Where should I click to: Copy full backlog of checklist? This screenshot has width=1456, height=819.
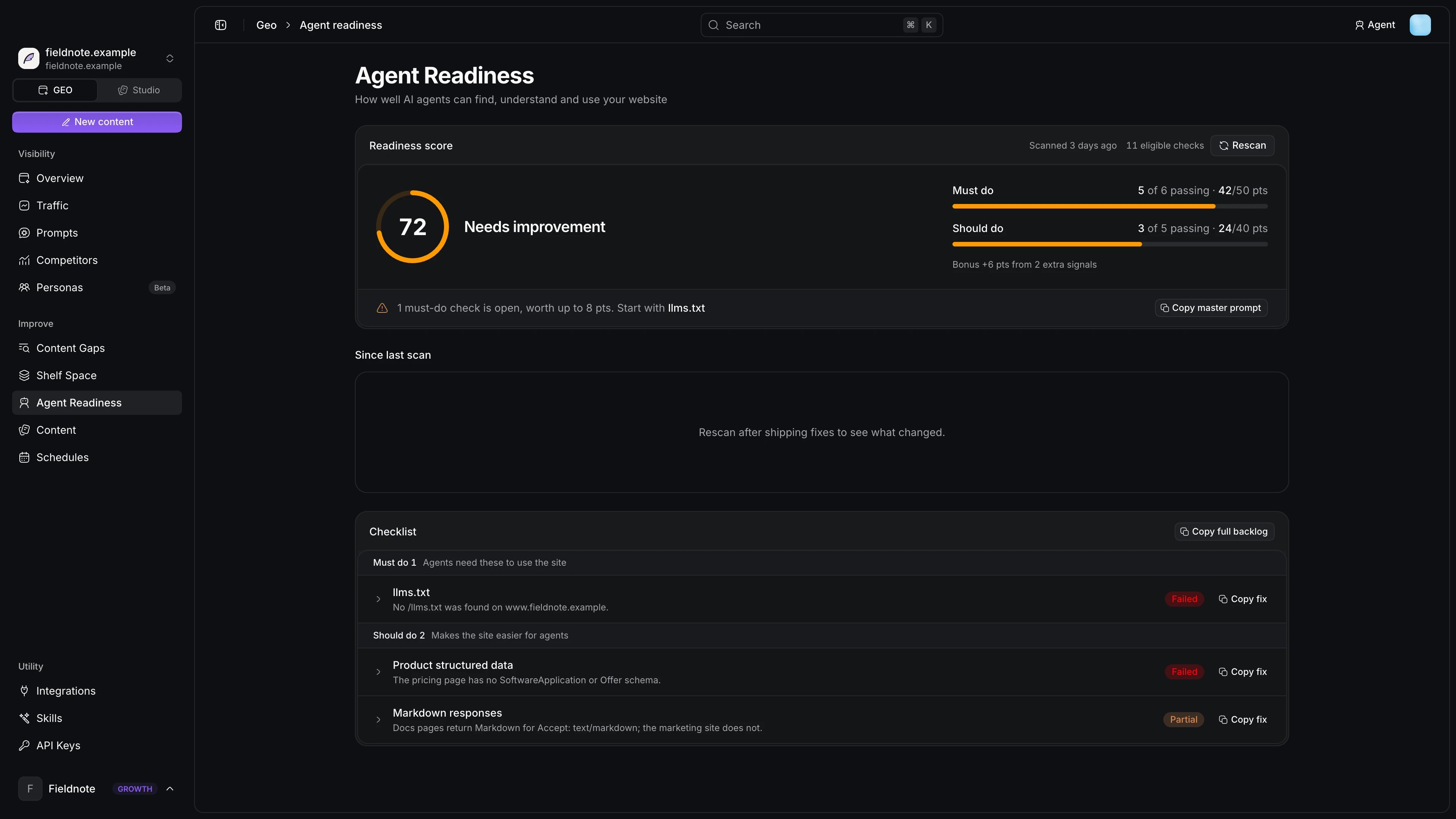tap(1224, 532)
